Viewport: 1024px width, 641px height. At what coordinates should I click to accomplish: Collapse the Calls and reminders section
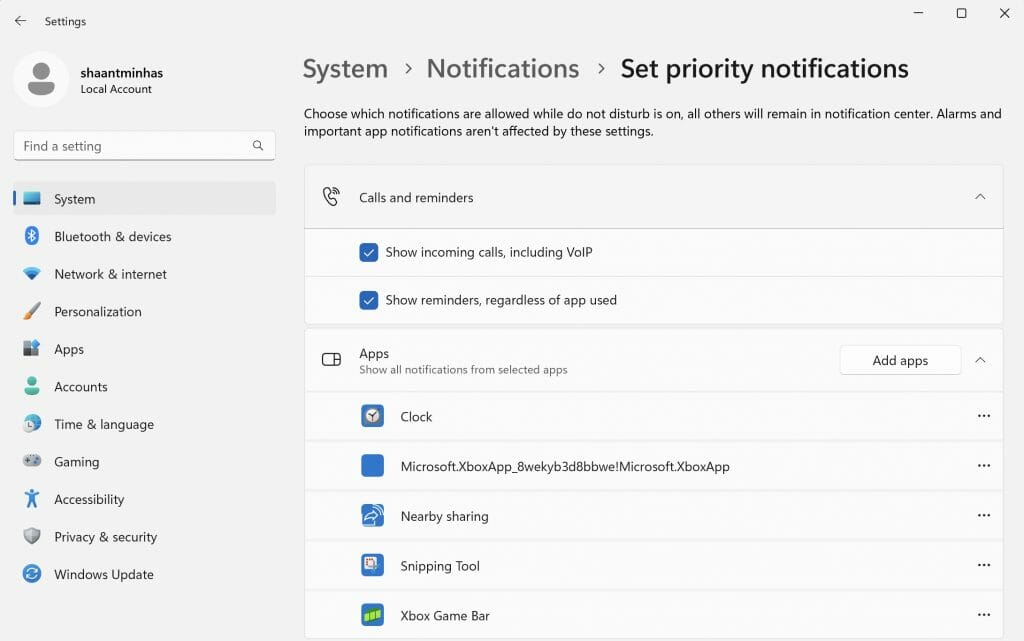click(981, 197)
